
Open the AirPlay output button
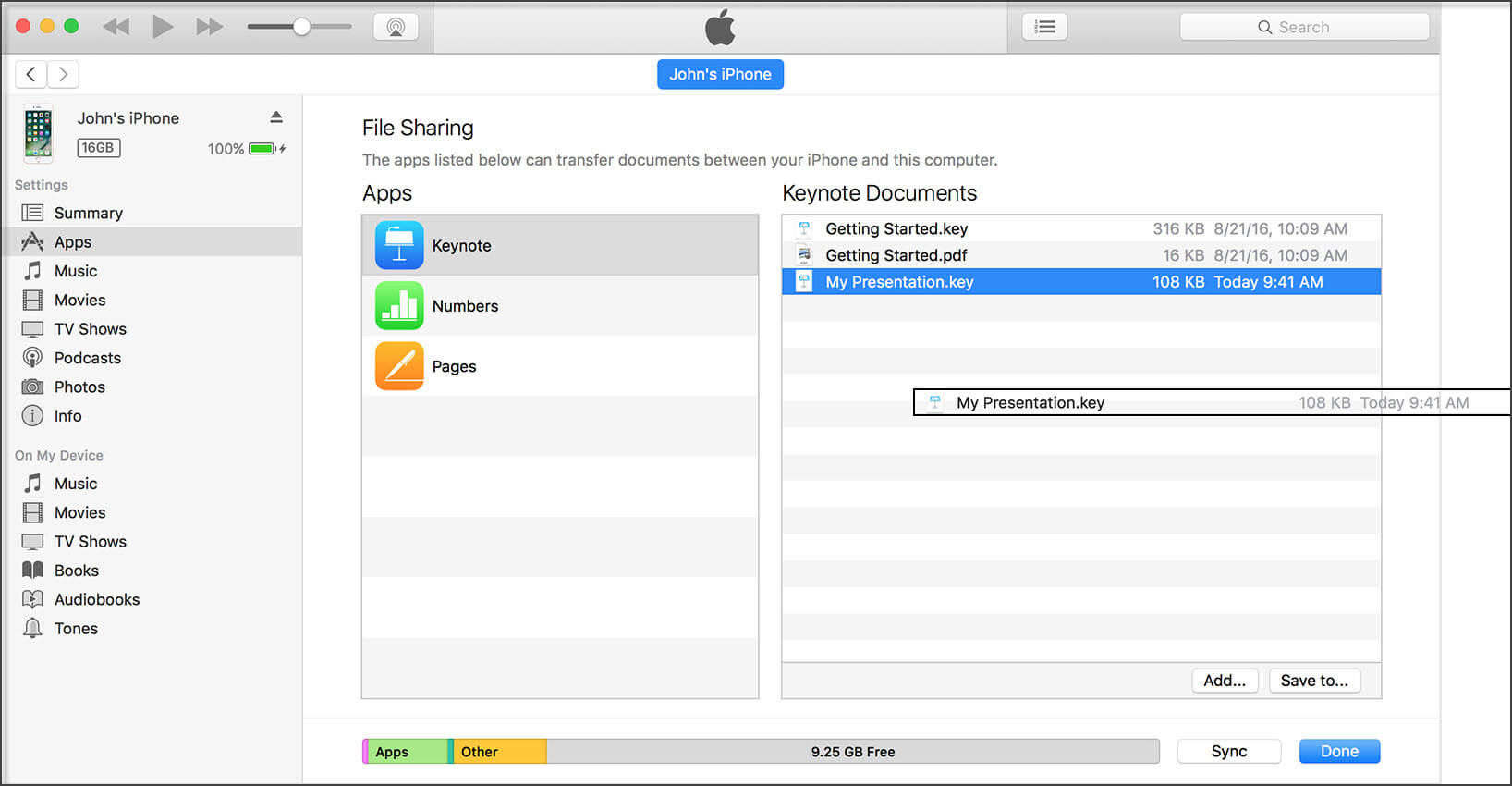396,27
